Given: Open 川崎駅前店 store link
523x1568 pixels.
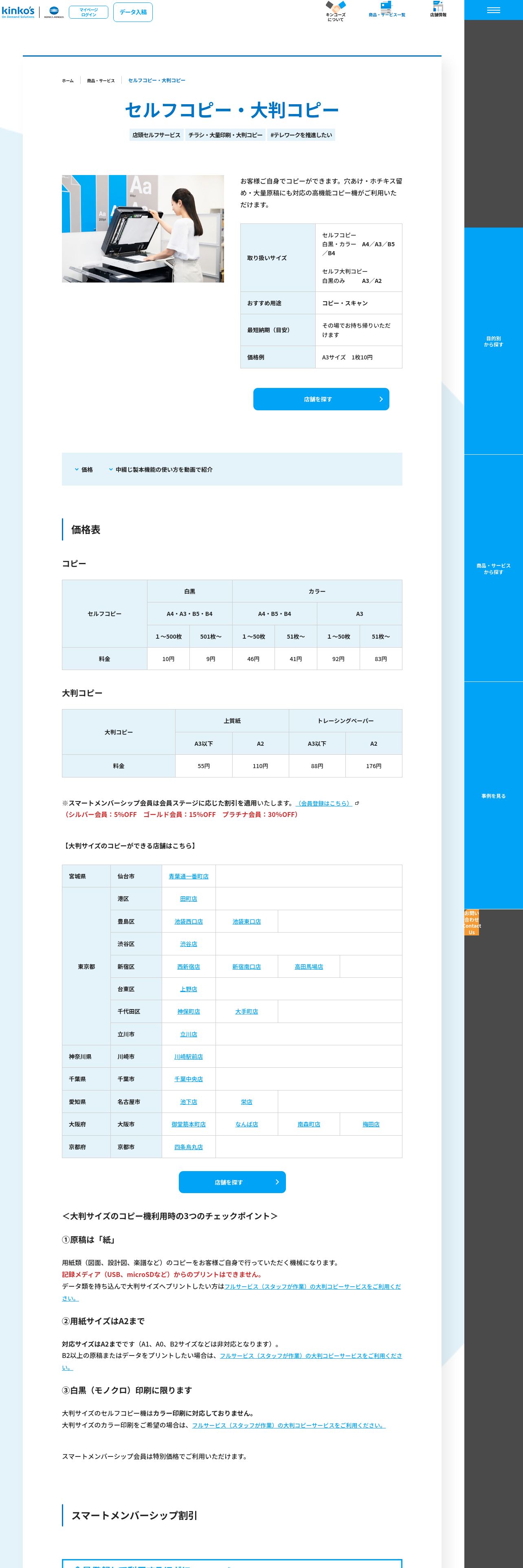Looking at the screenshot, I should coord(189,1057).
